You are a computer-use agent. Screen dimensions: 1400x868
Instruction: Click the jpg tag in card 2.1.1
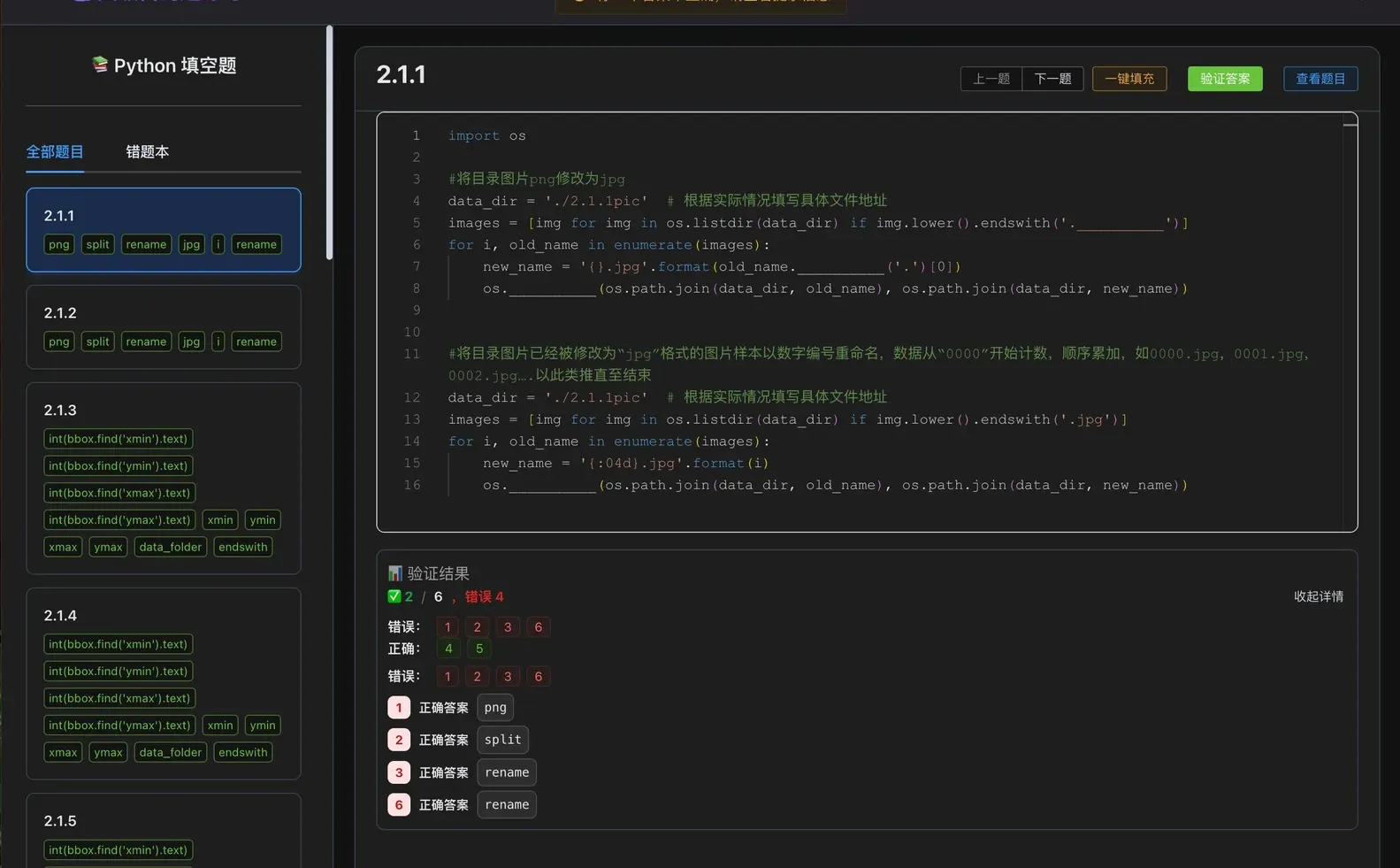191,244
